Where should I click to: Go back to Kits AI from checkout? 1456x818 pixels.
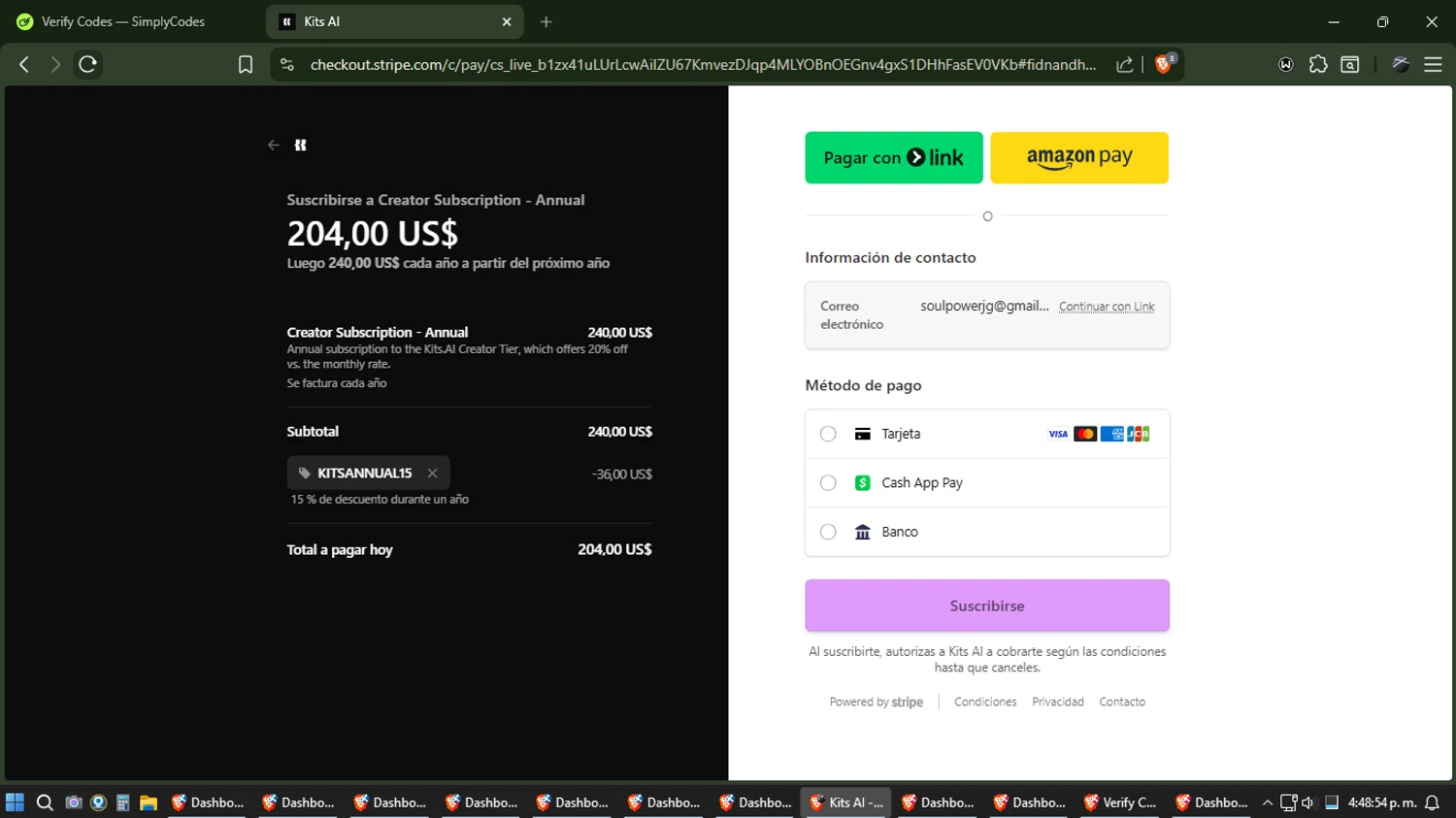[x=273, y=145]
